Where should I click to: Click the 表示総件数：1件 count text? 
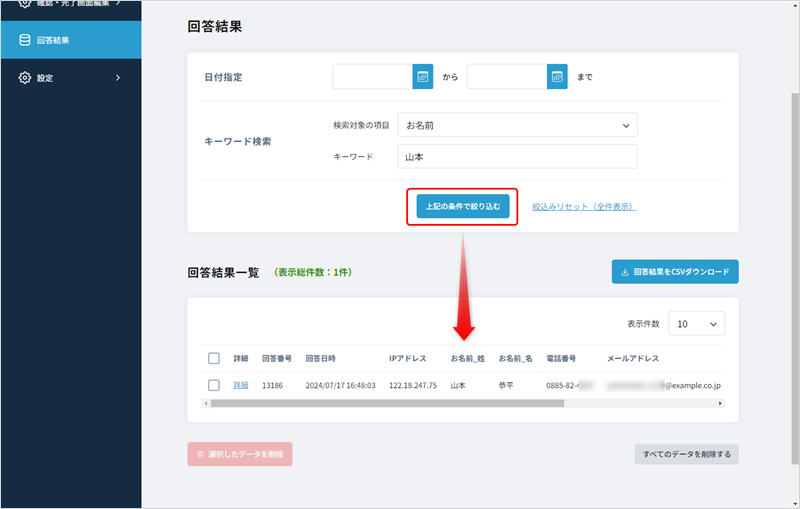pyautogui.click(x=313, y=272)
